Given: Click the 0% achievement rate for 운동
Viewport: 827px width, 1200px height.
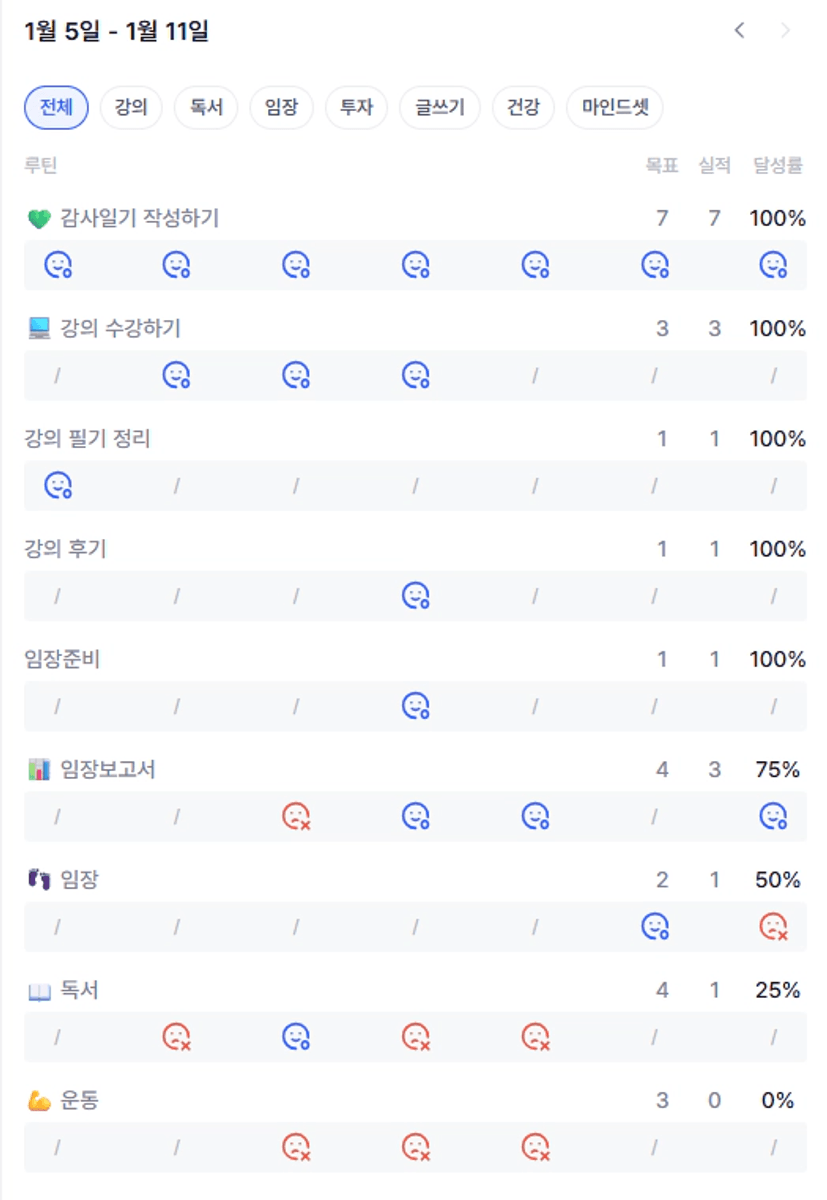Looking at the screenshot, I should [x=777, y=1101].
